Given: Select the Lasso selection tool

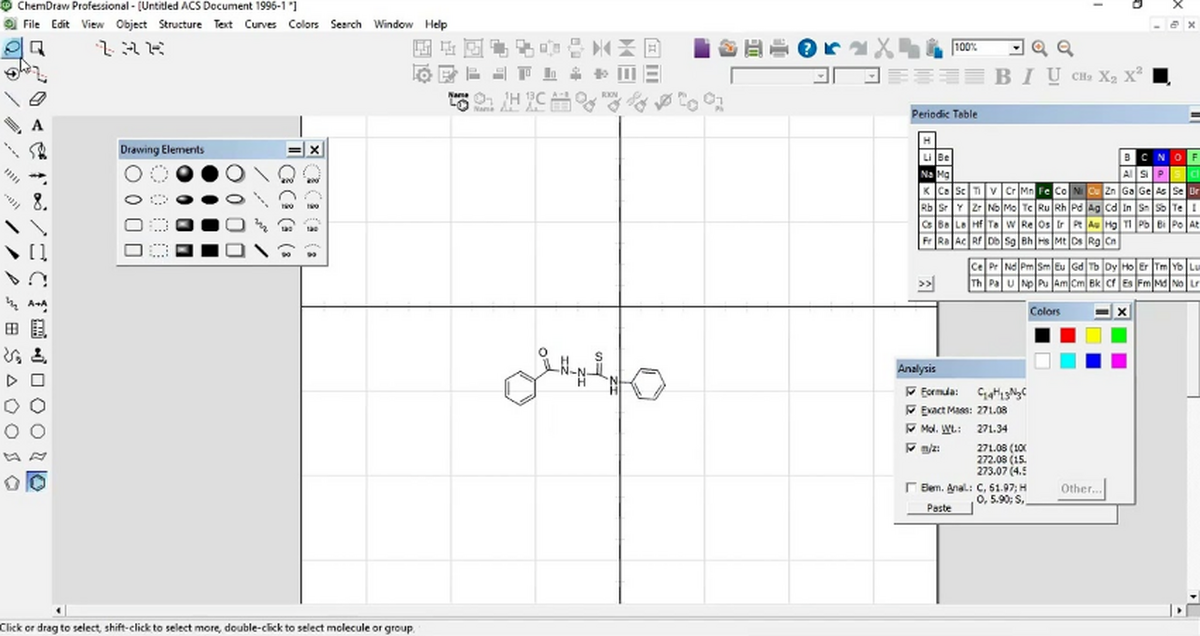Looking at the screenshot, I should tap(12, 47).
